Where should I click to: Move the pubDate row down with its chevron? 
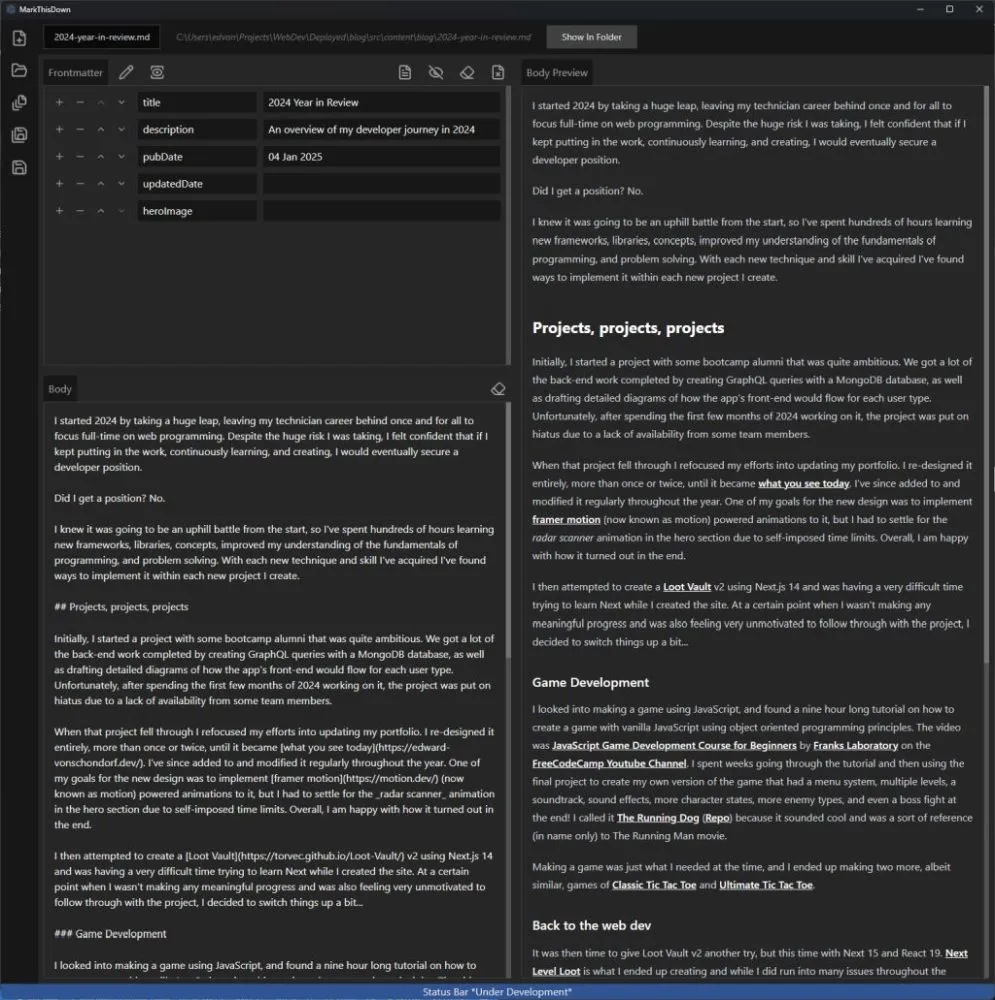(121, 156)
